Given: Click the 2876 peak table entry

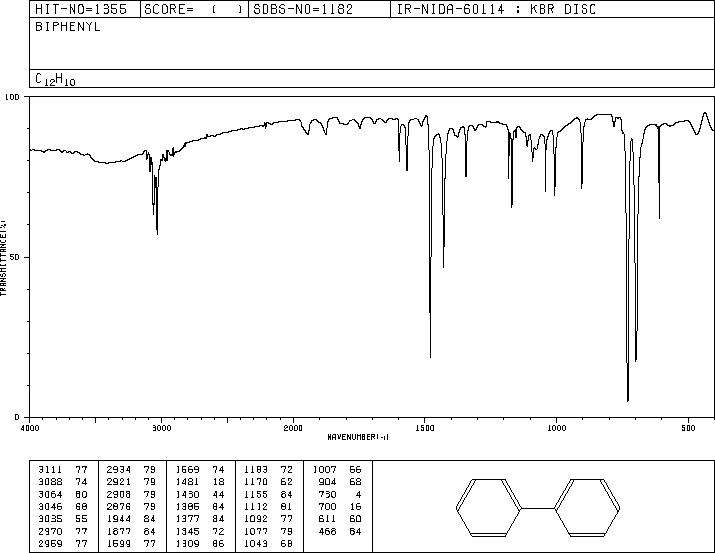Looking at the screenshot, I should (x=131, y=506).
